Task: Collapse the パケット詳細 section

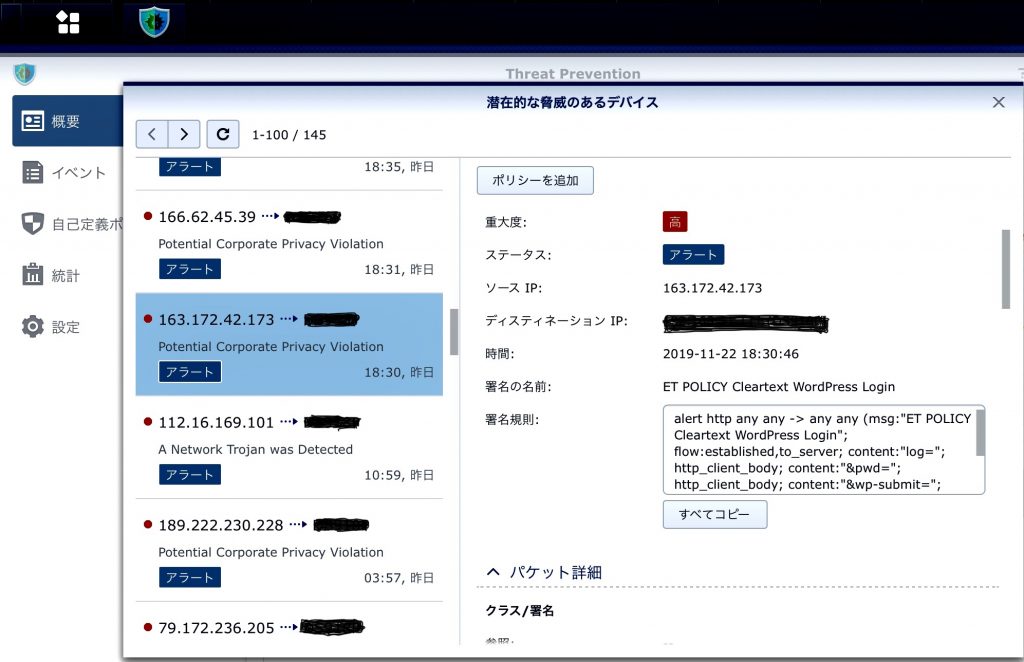Action: click(x=493, y=573)
